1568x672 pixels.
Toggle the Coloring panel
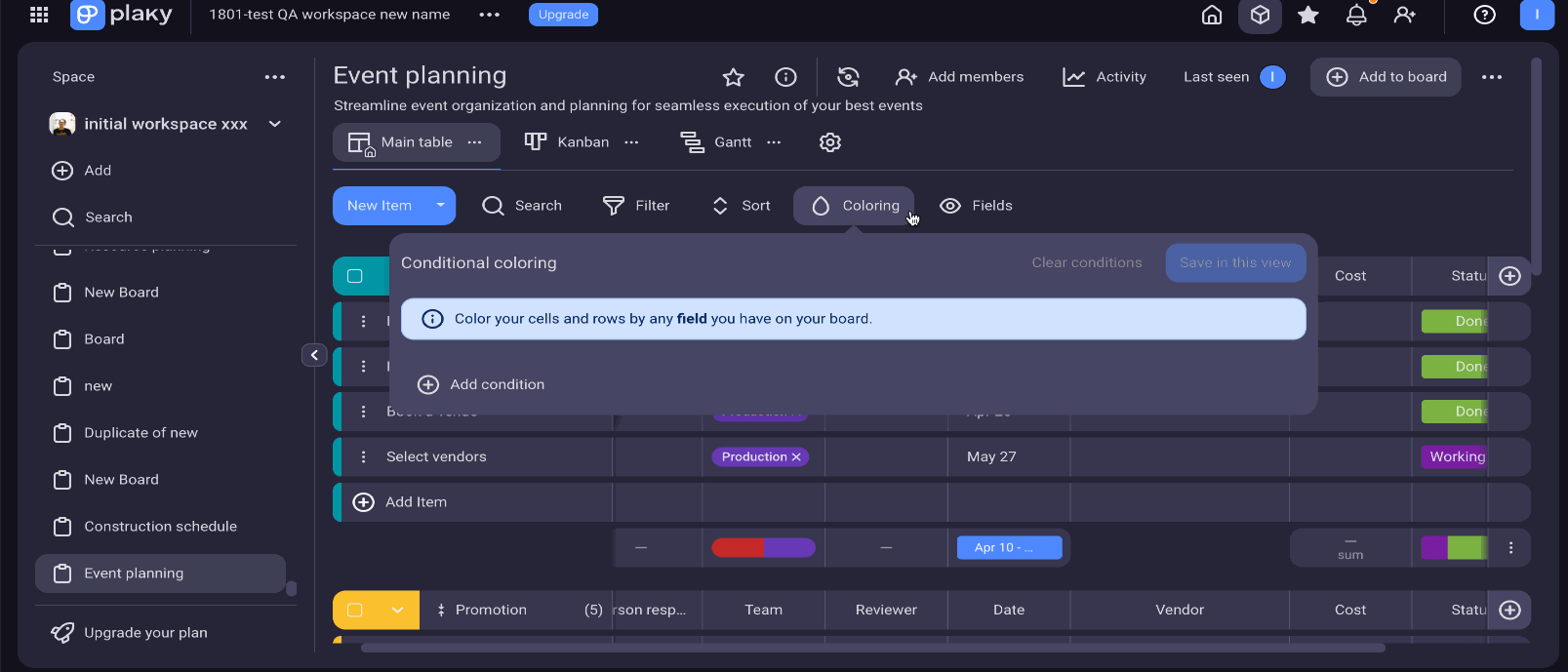[x=854, y=206]
